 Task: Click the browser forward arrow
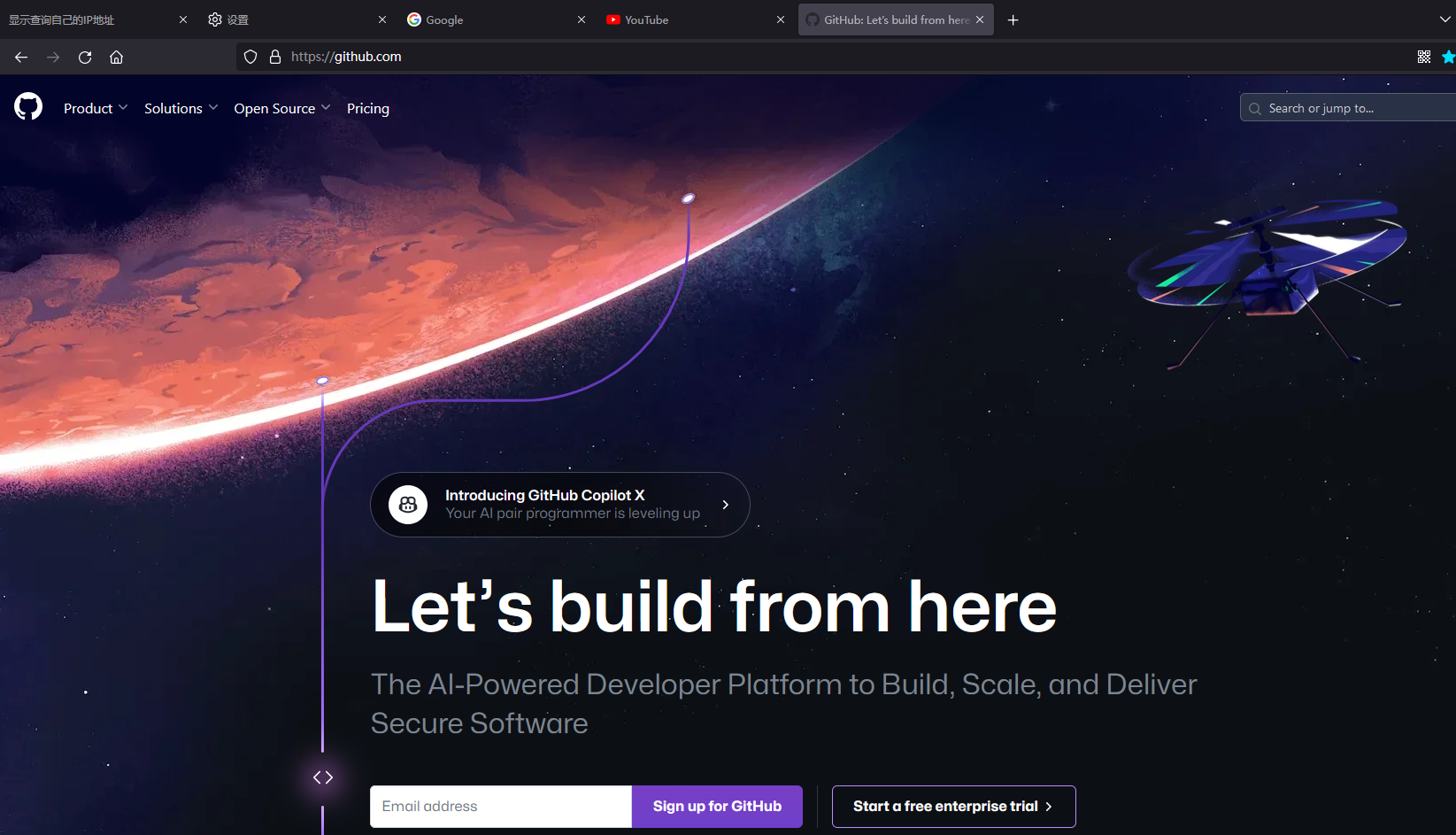pos(53,57)
